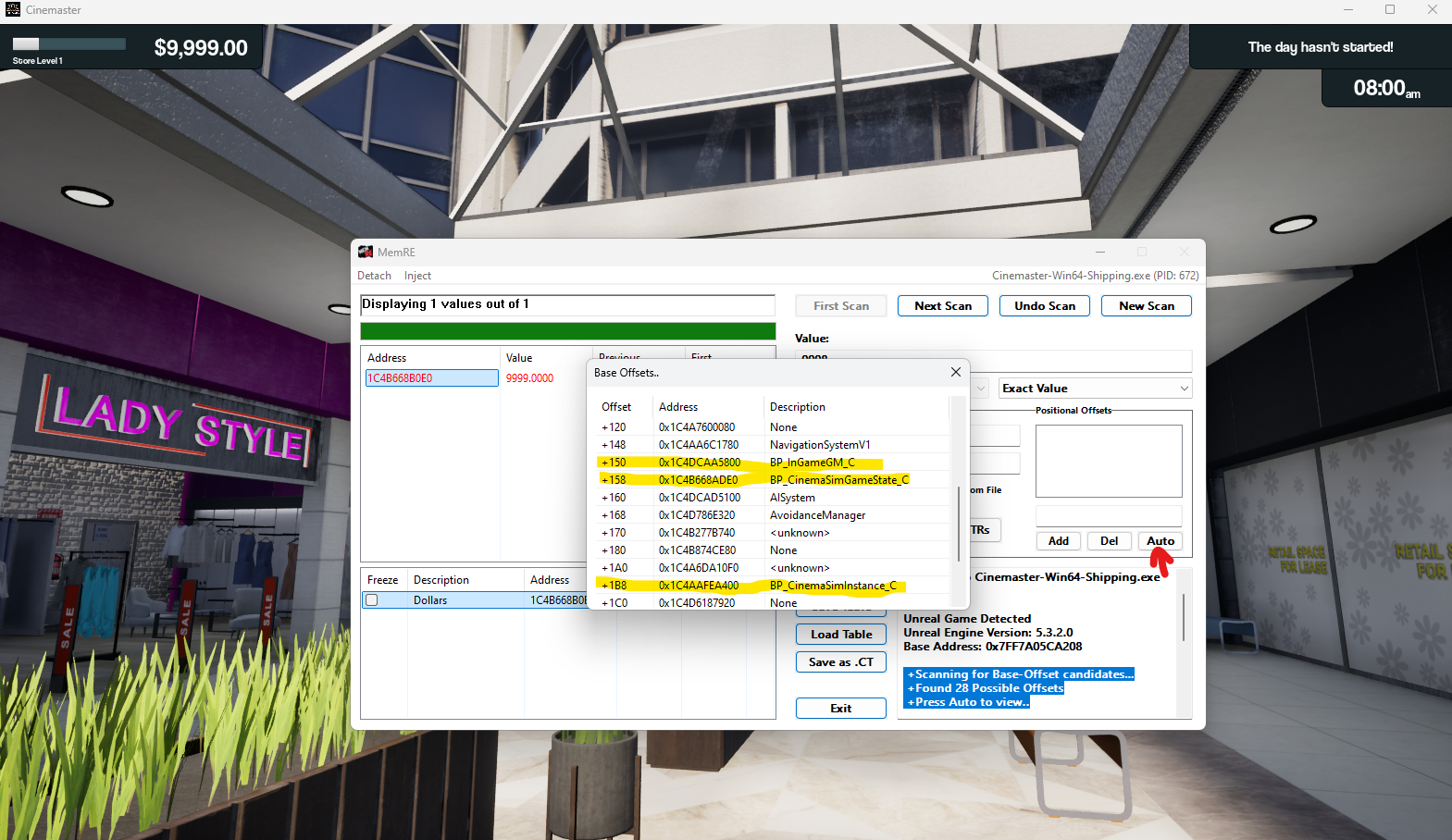Click the $9,999.00 money display in game
This screenshot has height=840, width=1452.
point(201,48)
